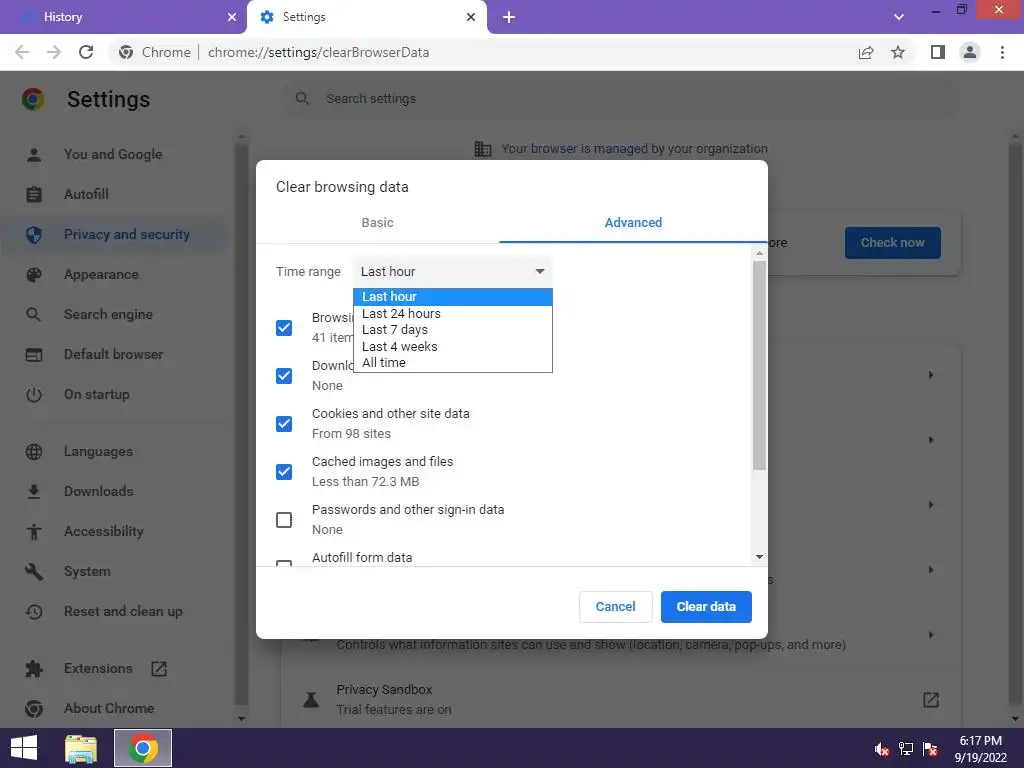Click the System wrench icon

point(33,571)
